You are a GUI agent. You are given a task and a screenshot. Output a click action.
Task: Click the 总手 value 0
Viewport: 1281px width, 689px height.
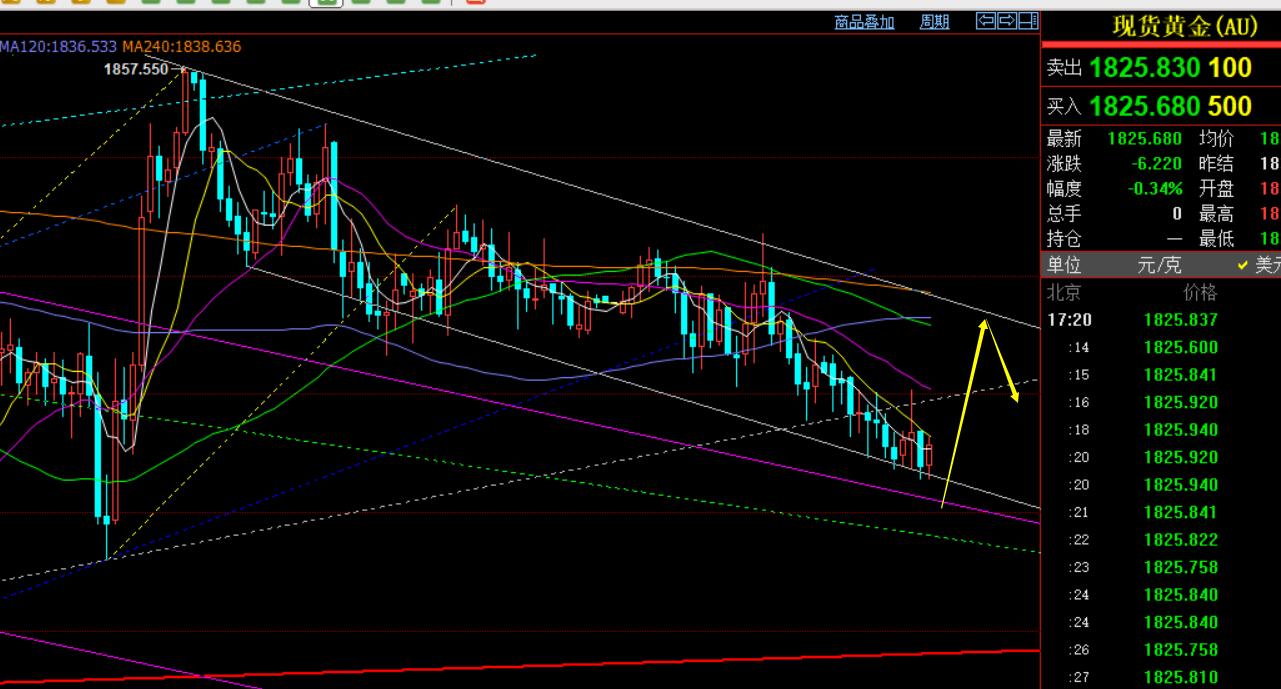pyautogui.click(x=1178, y=213)
